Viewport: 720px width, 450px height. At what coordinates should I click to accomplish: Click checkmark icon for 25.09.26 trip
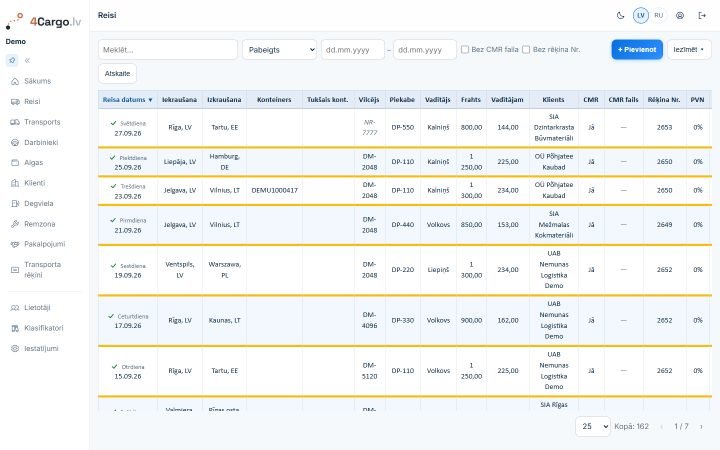click(x=112, y=158)
